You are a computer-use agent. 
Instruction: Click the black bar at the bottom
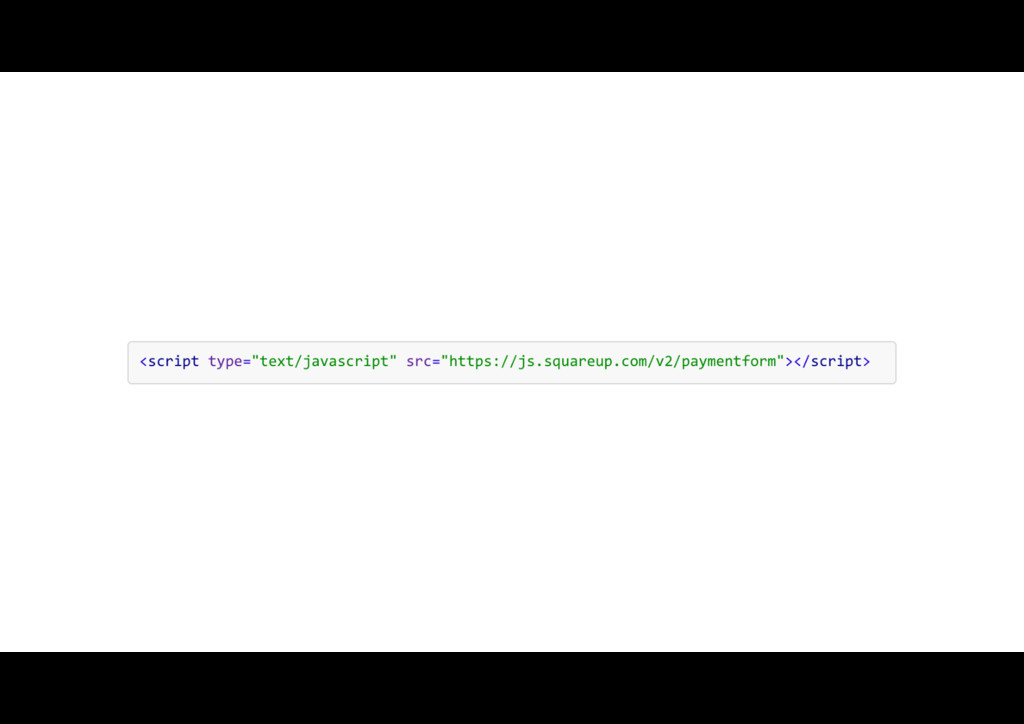(x=512, y=688)
